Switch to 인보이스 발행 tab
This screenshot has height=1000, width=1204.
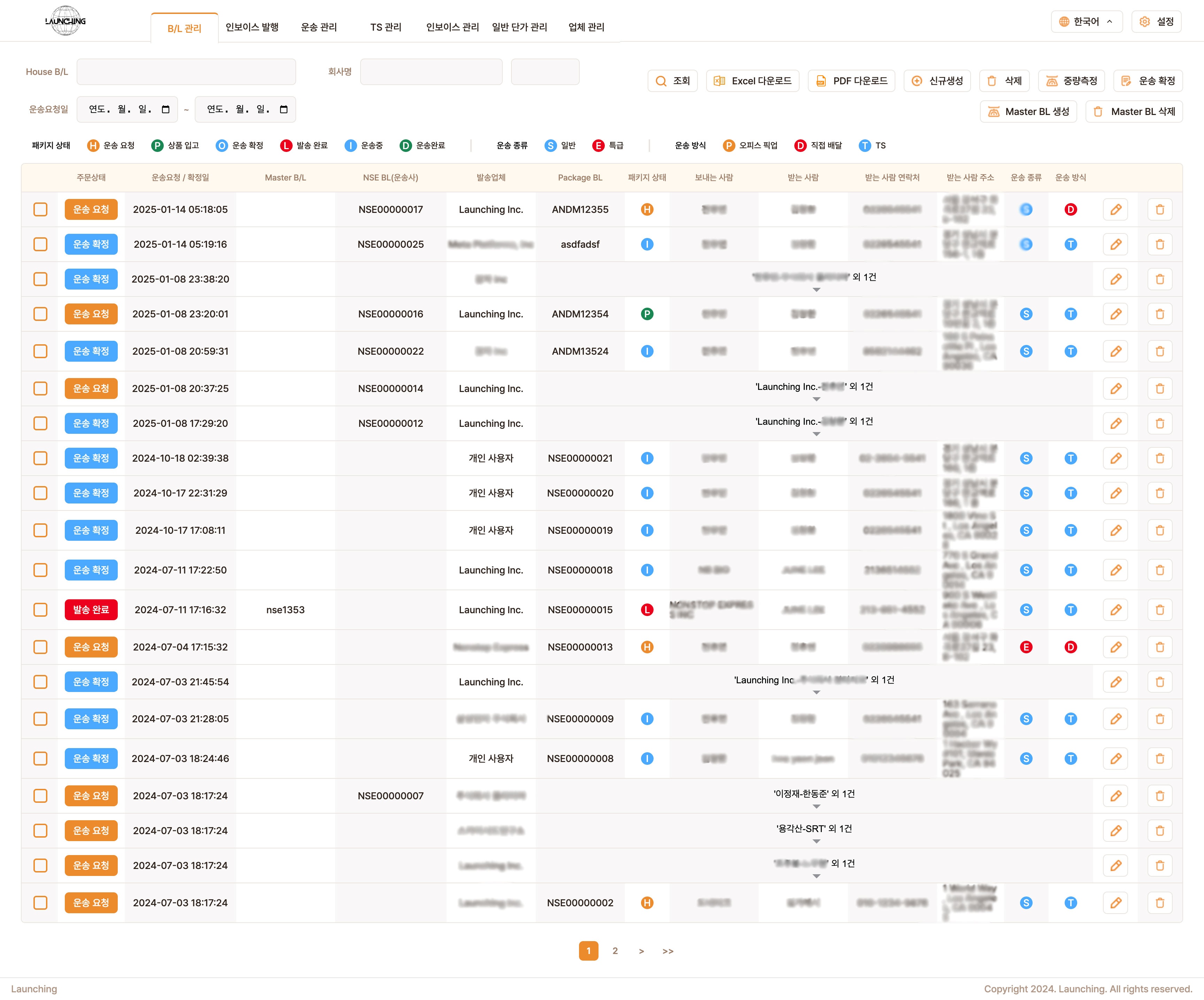point(252,27)
